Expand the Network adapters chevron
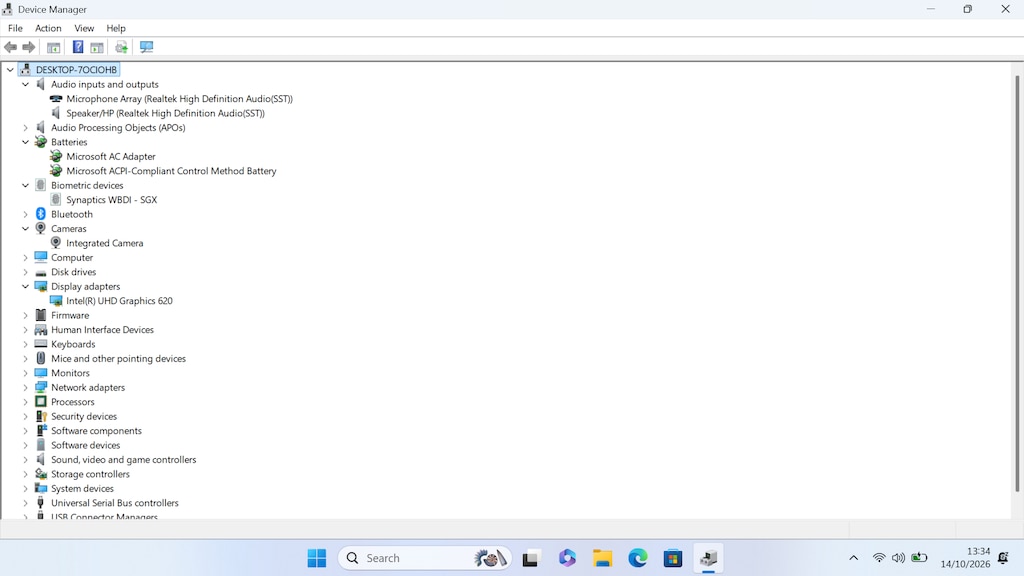The width and height of the screenshot is (1024, 576). coord(25,387)
